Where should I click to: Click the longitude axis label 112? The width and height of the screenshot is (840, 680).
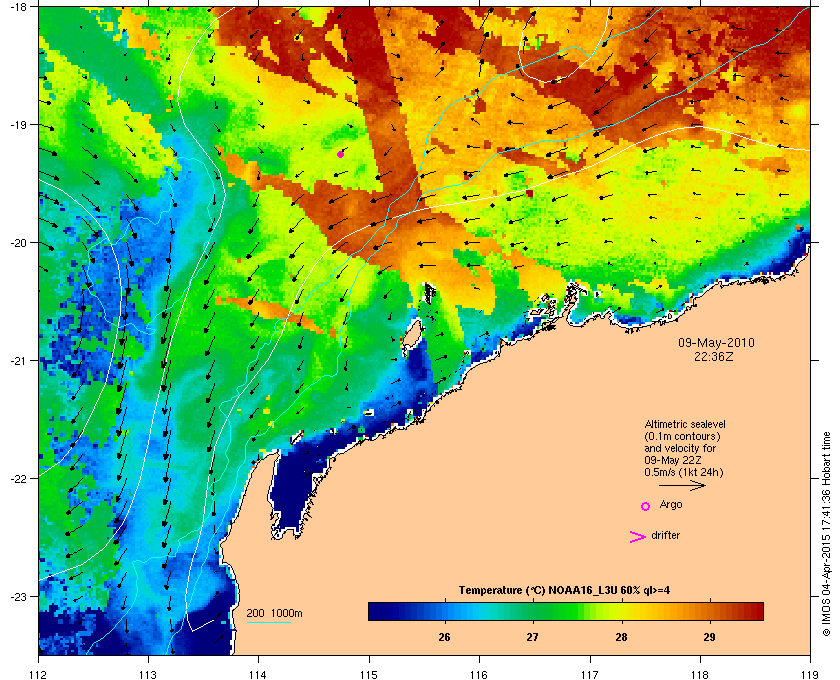pos(38,674)
